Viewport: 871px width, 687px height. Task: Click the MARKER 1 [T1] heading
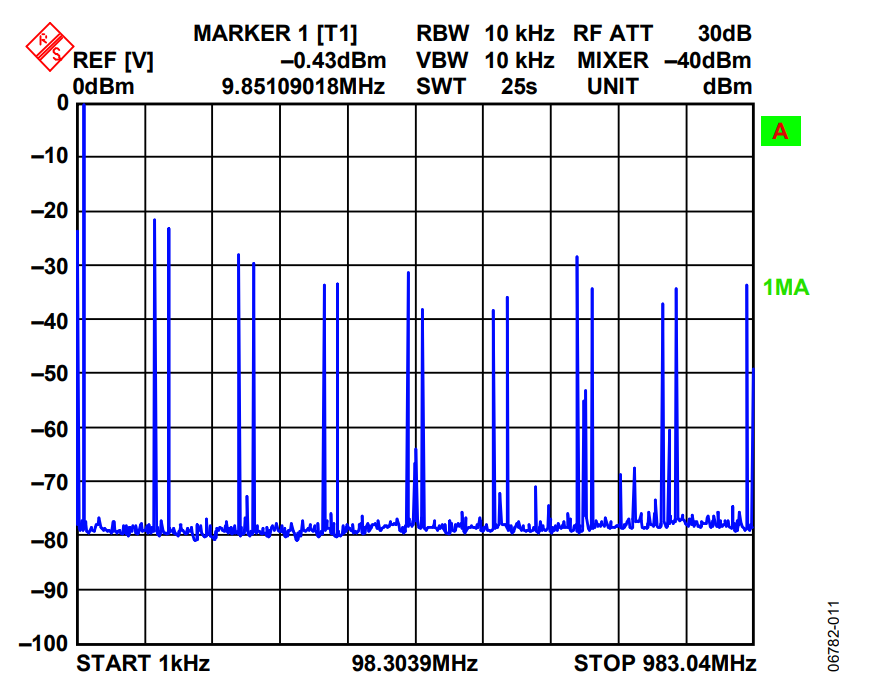(275, 34)
